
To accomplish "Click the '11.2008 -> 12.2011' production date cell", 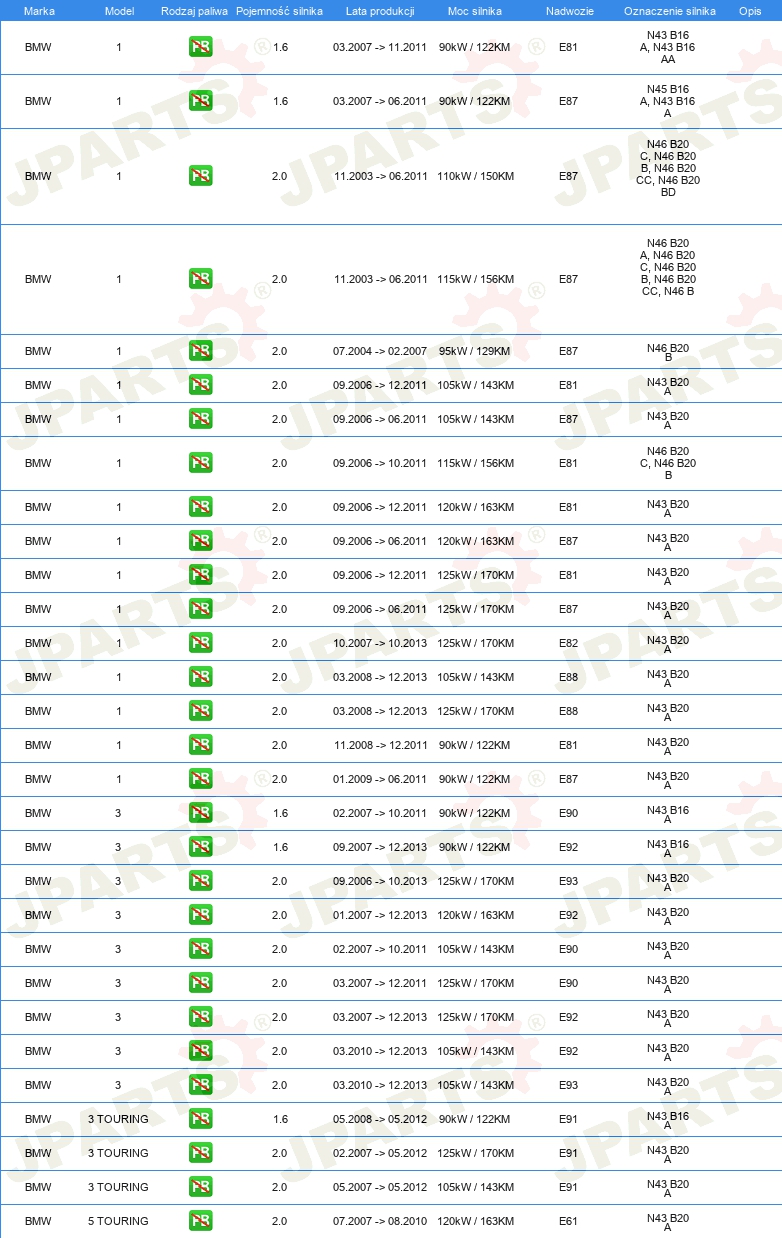I will pyautogui.click(x=380, y=745).
